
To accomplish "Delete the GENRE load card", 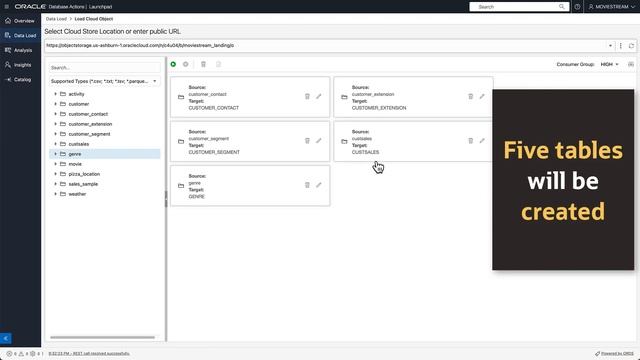I will click(307, 185).
